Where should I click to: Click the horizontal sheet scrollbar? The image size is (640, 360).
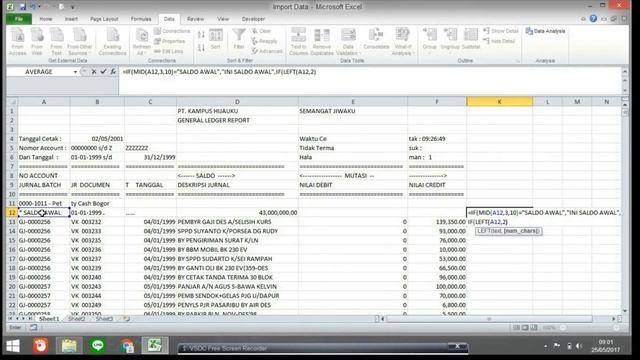489,319
